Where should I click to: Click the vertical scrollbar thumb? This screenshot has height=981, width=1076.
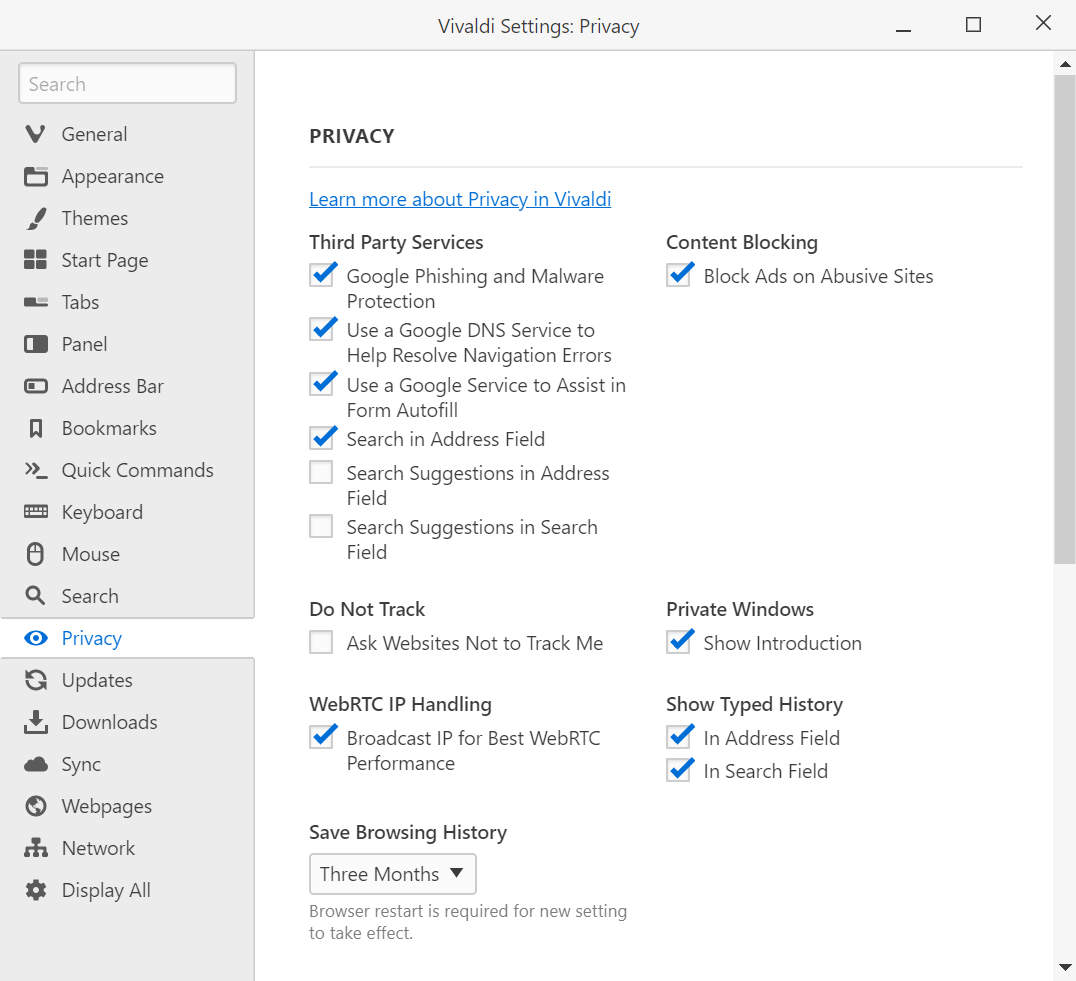pyautogui.click(x=1065, y=319)
